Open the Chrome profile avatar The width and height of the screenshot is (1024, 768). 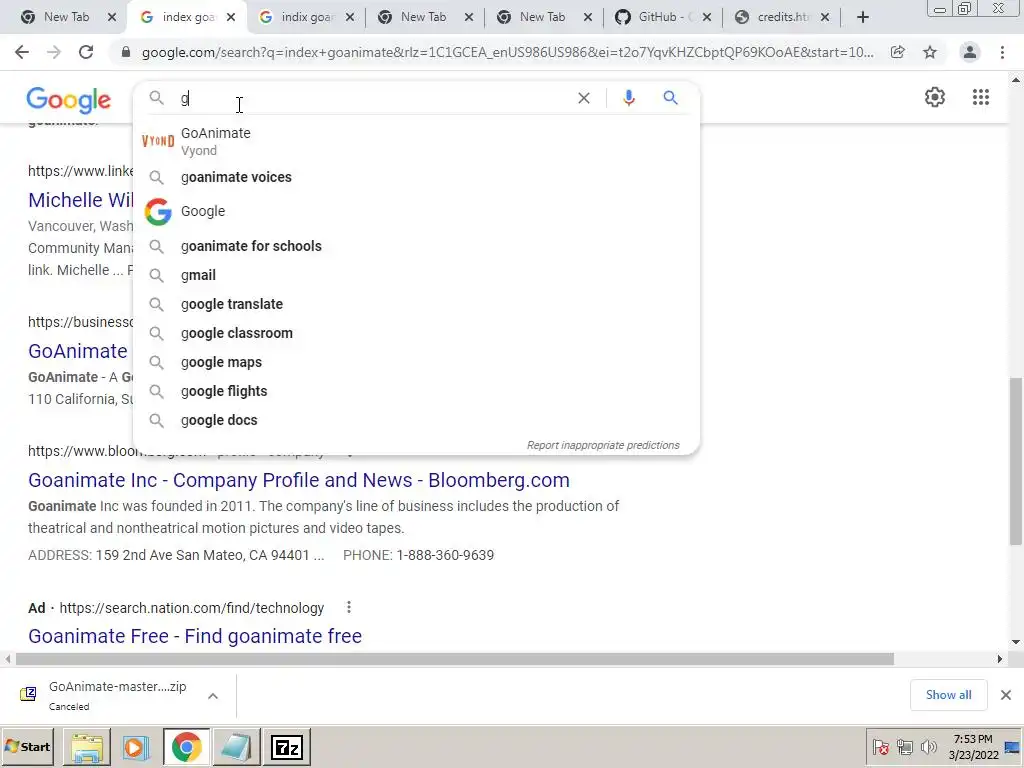pos(970,52)
